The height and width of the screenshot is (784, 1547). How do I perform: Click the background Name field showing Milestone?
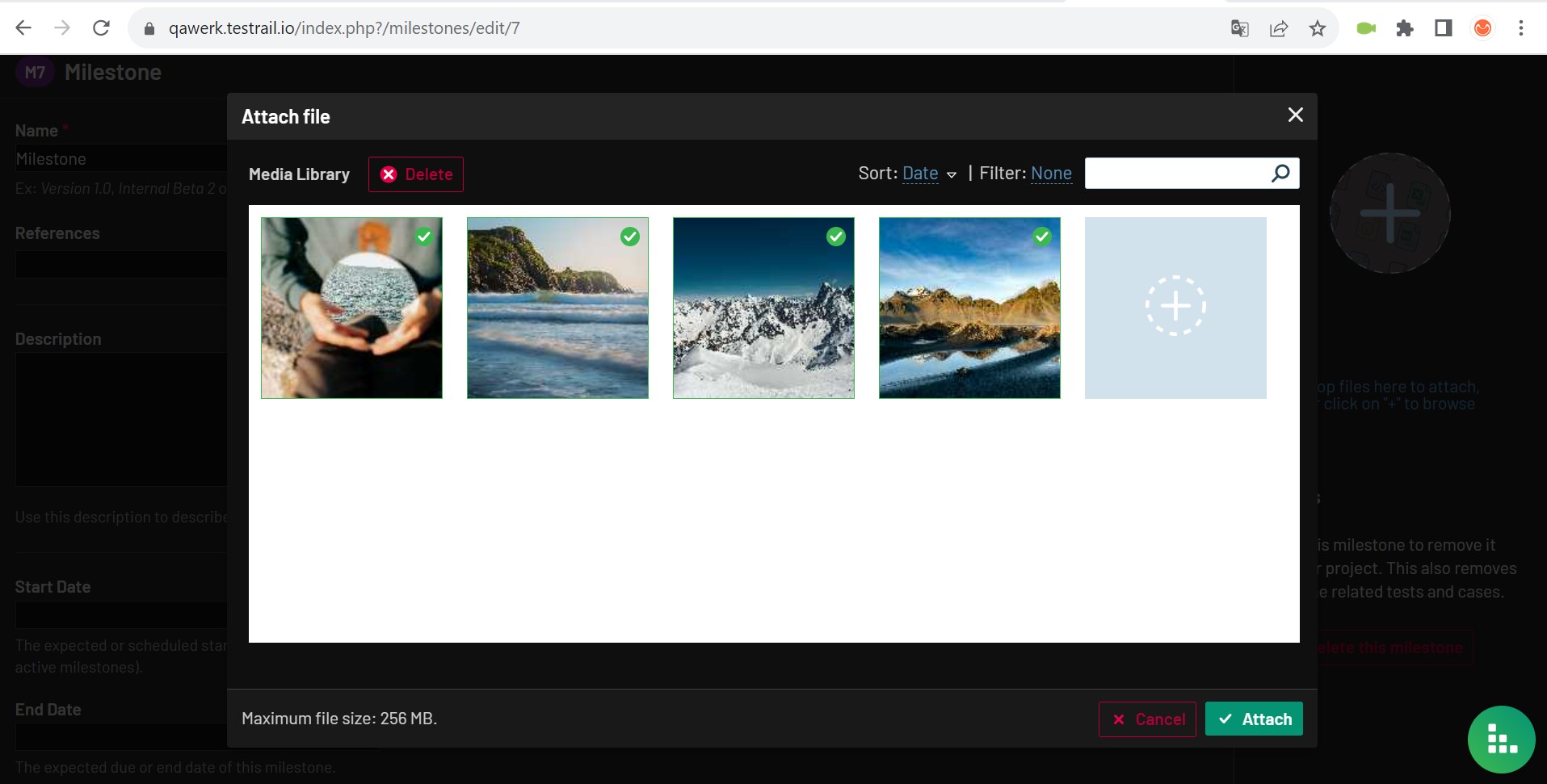(x=121, y=159)
